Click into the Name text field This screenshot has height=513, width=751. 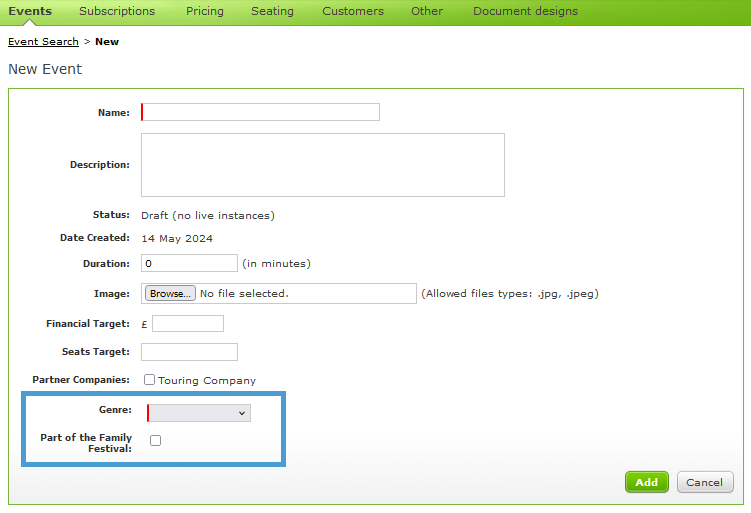[260, 112]
